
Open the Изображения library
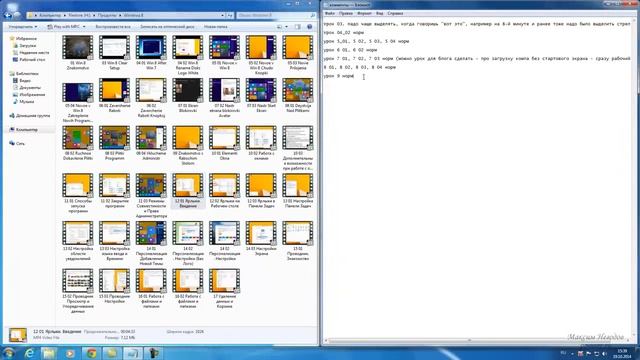coord(32,94)
